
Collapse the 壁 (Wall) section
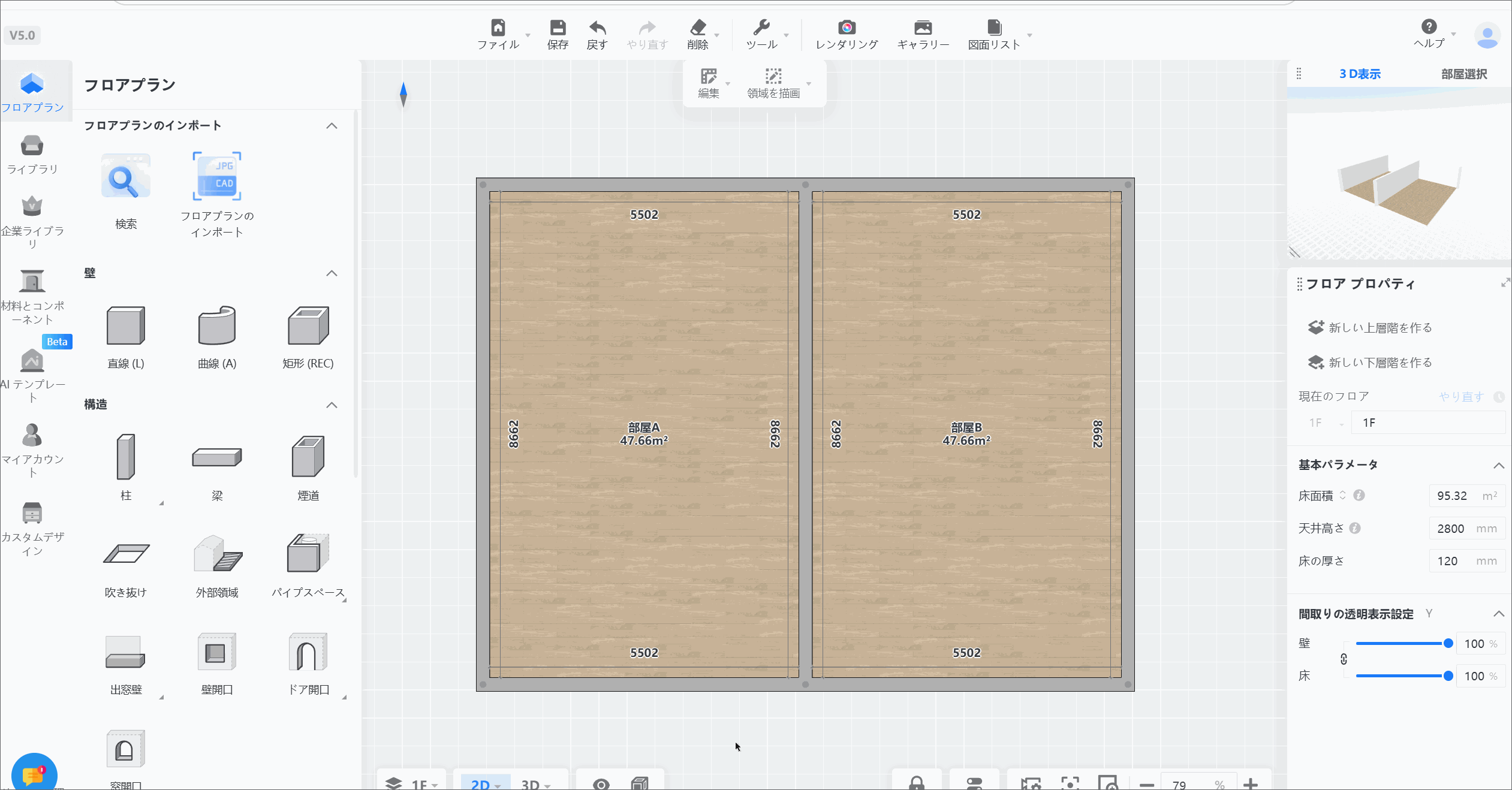coord(332,273)
